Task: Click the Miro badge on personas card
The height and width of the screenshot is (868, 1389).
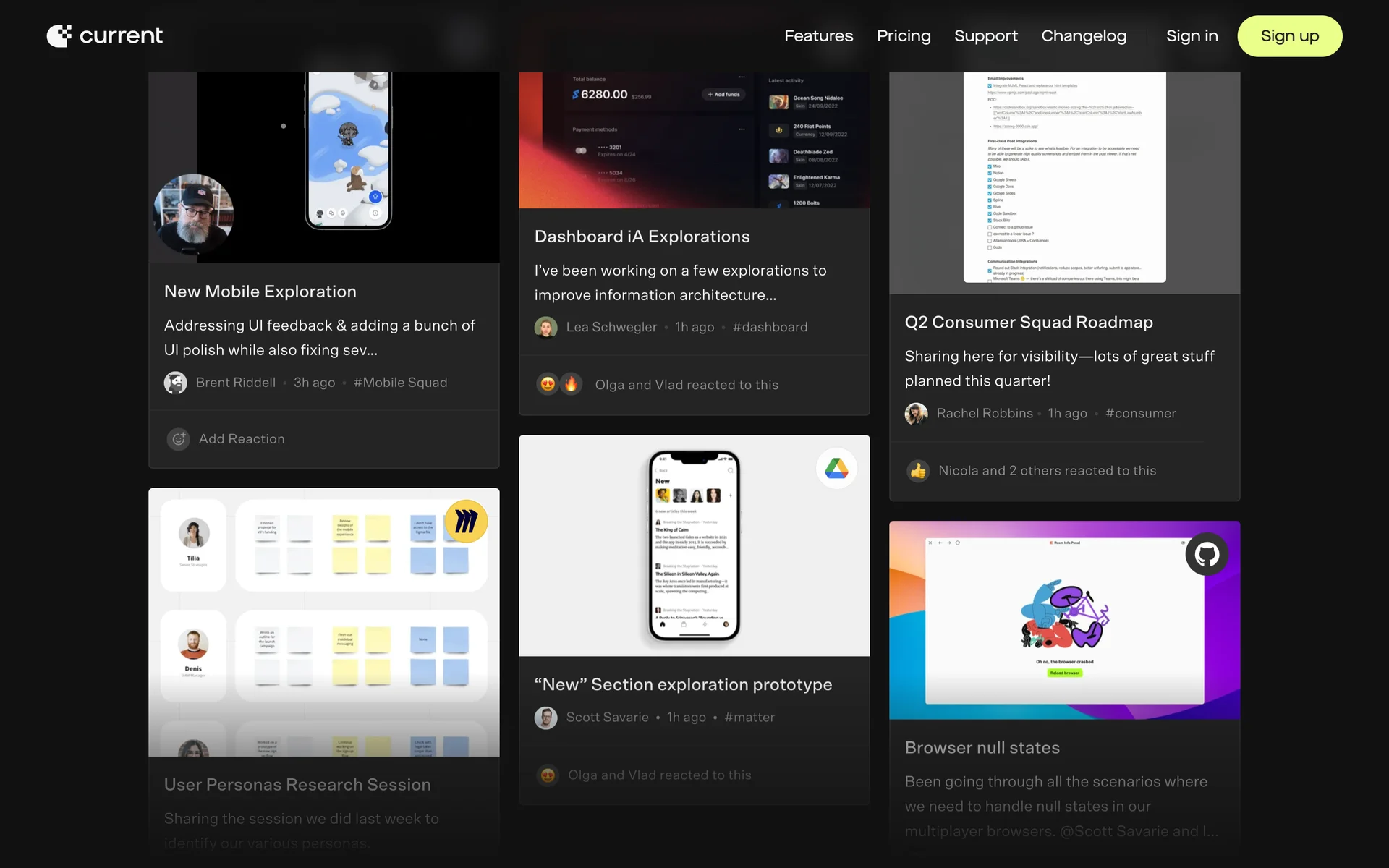Action: point(466,522)
